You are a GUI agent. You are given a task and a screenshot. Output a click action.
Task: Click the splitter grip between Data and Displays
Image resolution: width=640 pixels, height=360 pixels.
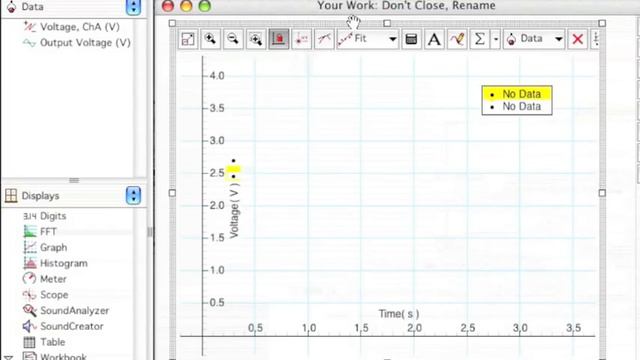pos(74,180)
